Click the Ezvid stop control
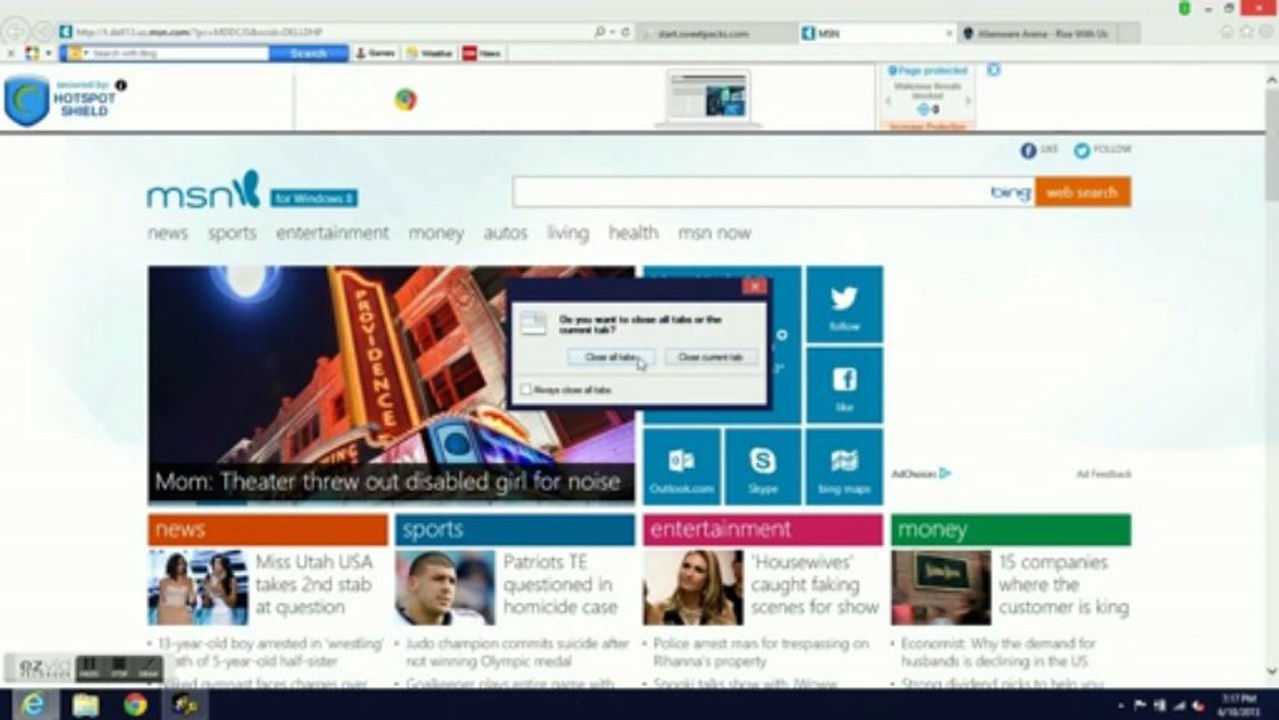 click(119, 667)
